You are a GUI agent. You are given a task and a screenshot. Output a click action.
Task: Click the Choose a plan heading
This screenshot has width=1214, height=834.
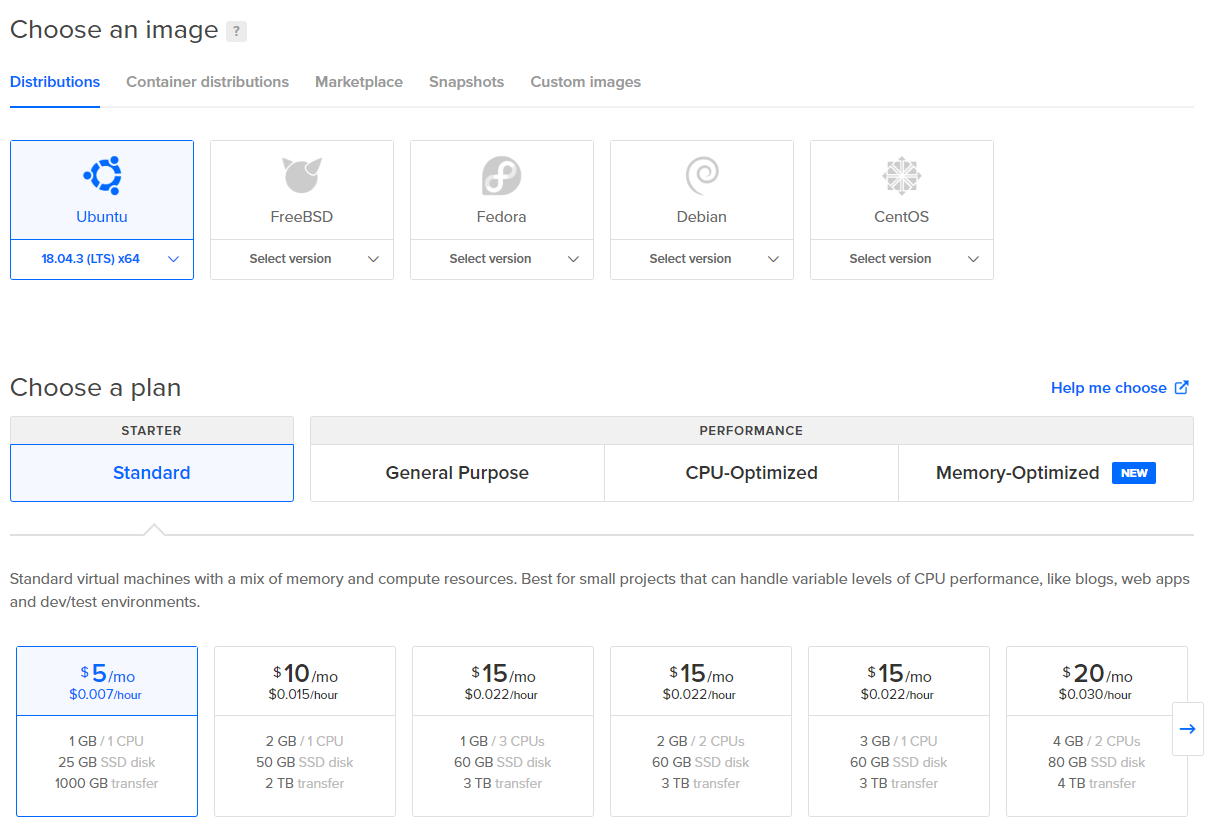(x=96, y=388)
